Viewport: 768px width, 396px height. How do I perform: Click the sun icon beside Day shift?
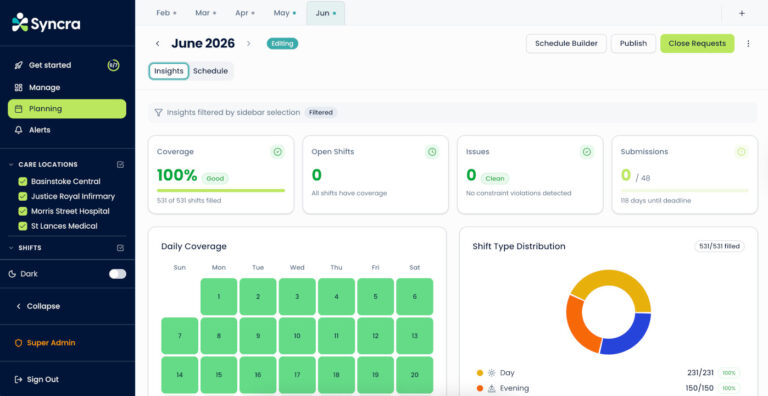pos(491,373)
